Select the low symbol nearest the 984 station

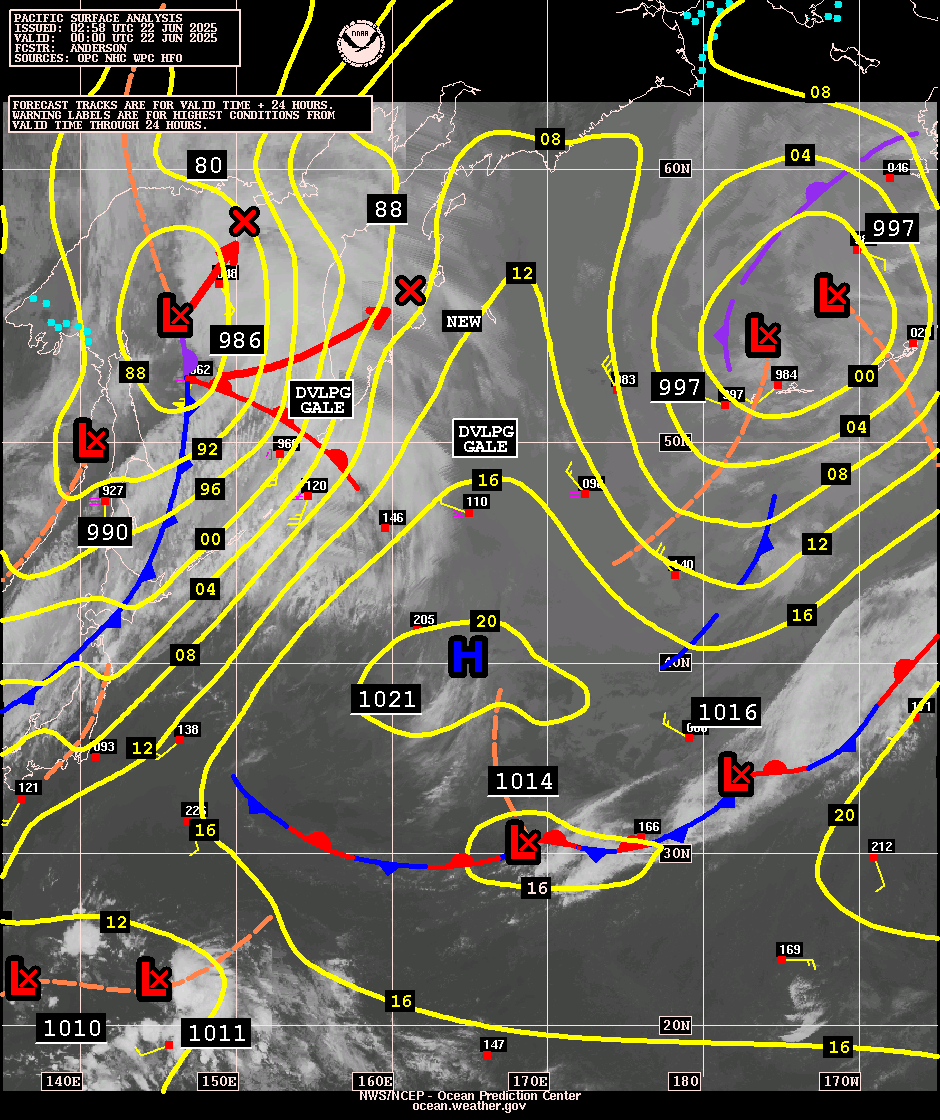point(762,335)
